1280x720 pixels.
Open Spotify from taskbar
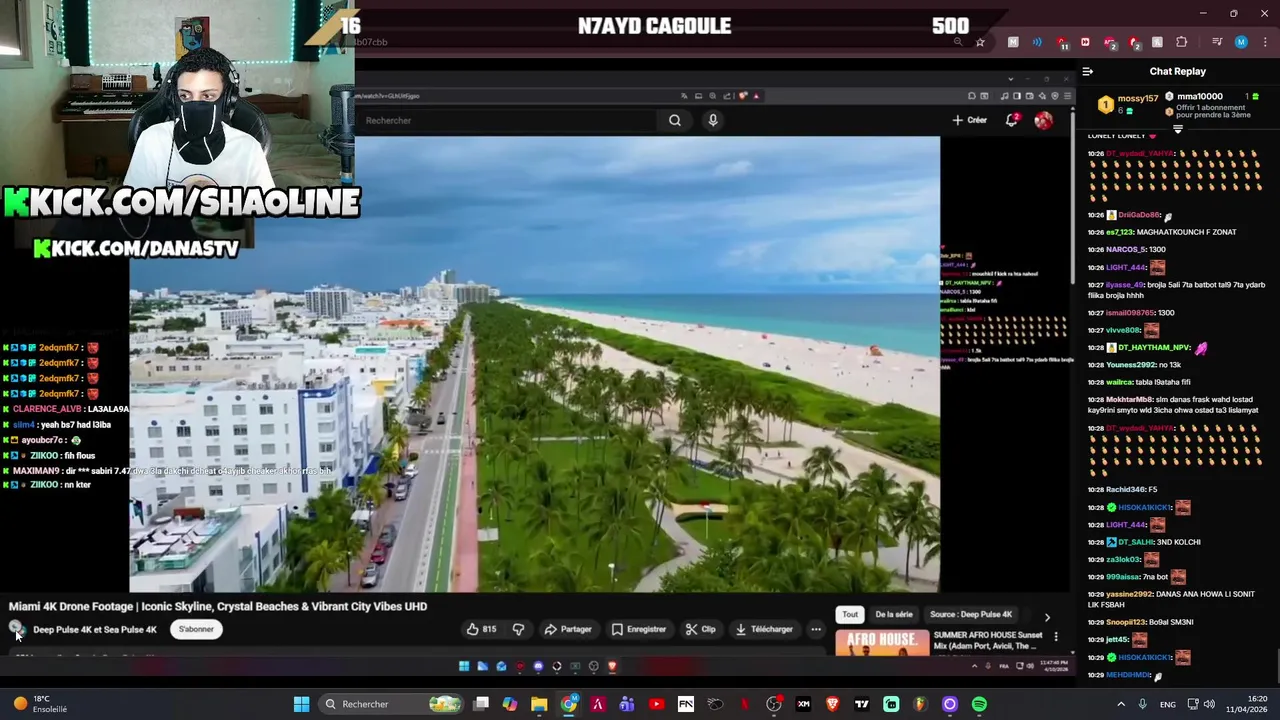[979, 704]
